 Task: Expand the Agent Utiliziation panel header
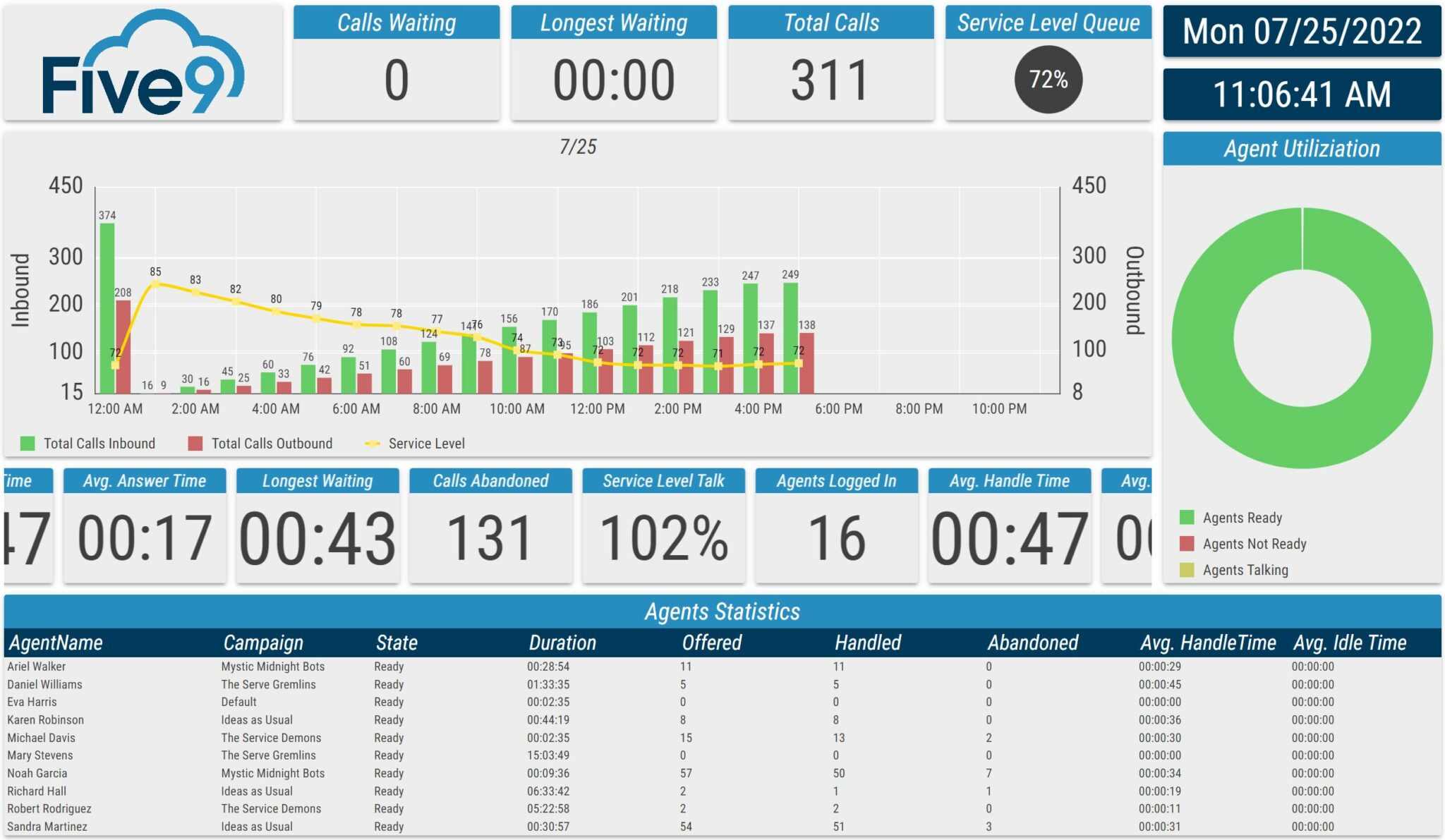click(x=1302, y=149)
